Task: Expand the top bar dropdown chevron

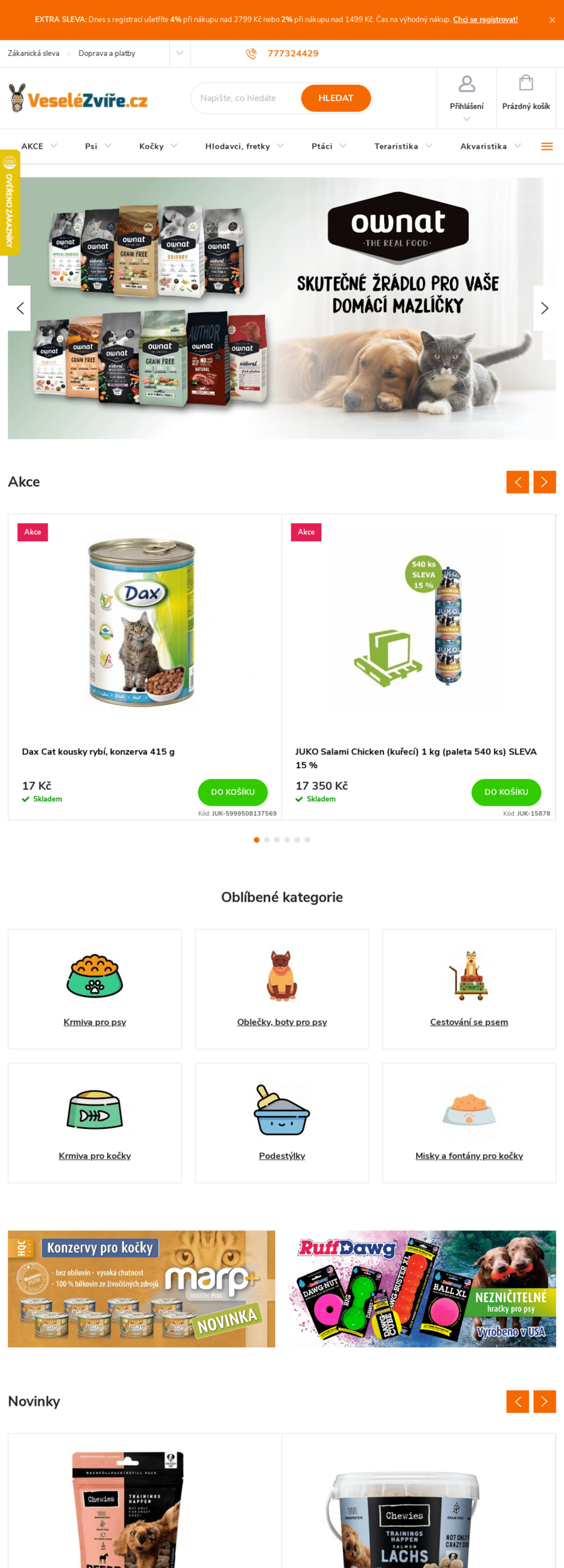Action: 179,53
